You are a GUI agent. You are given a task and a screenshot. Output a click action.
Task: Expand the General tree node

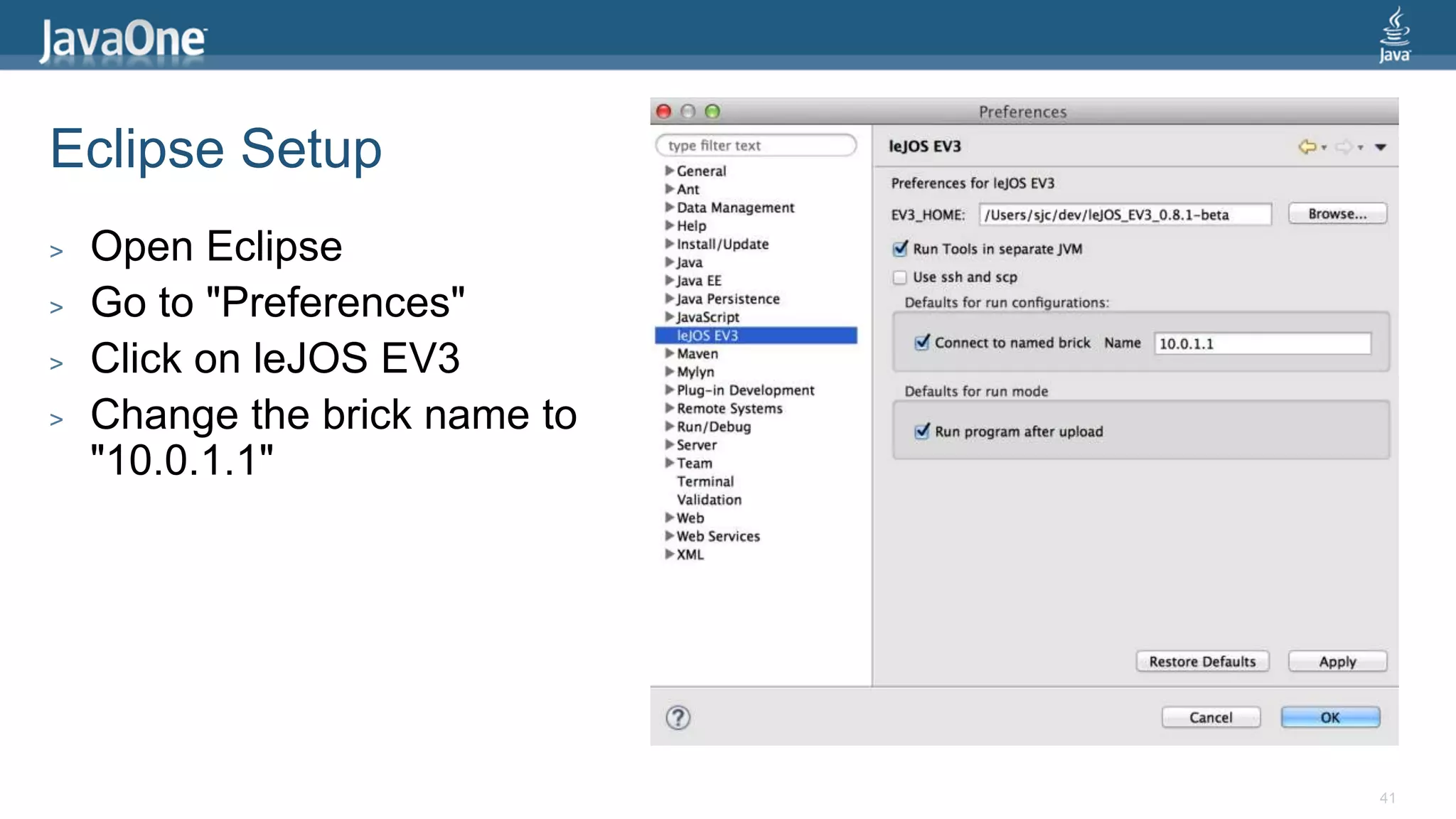pyautogui.click(x=669, y=171)
